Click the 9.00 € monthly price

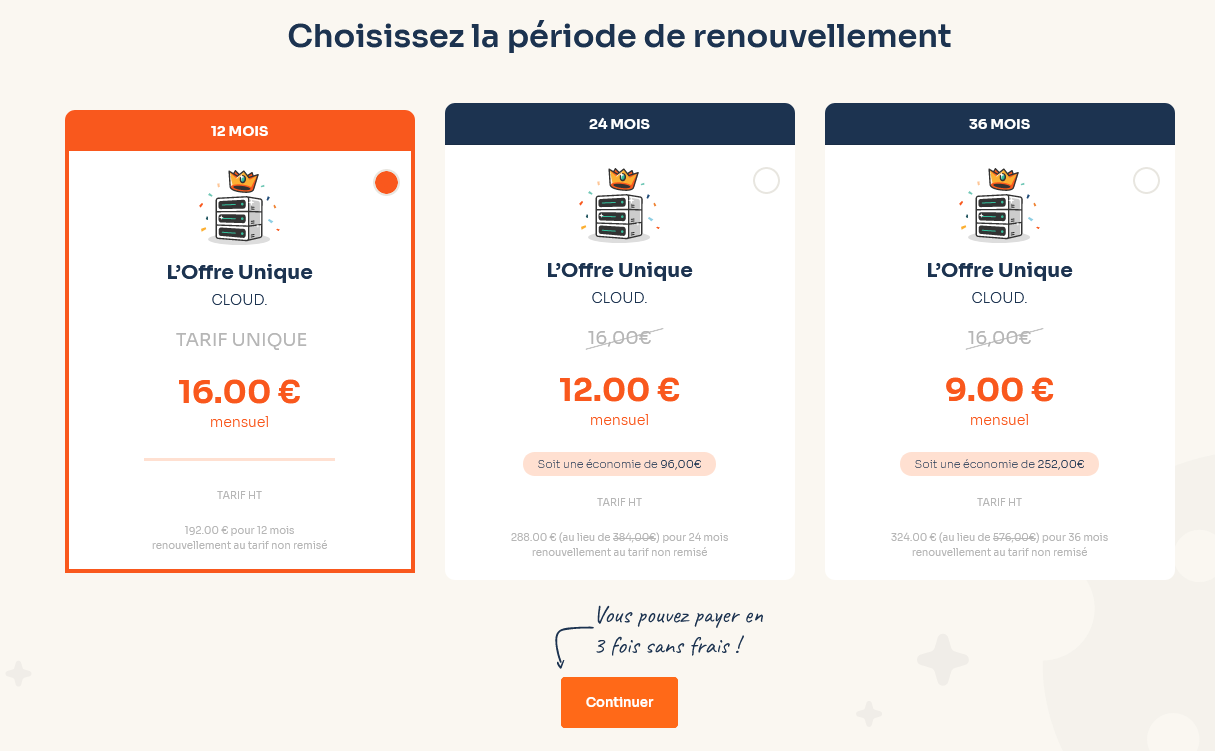pos(1000,389)
